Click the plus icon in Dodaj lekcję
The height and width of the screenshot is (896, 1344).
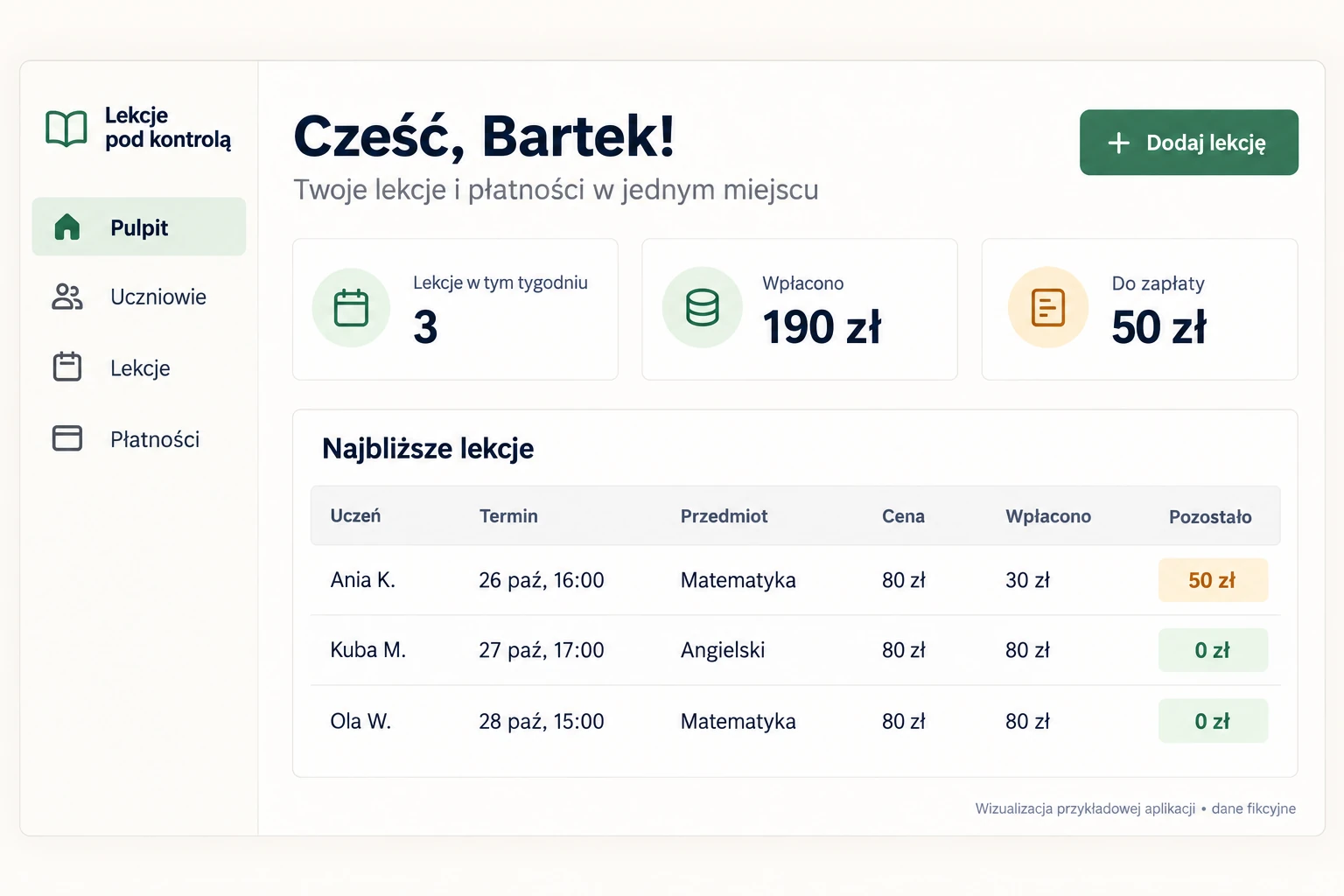pos(1119,143)
